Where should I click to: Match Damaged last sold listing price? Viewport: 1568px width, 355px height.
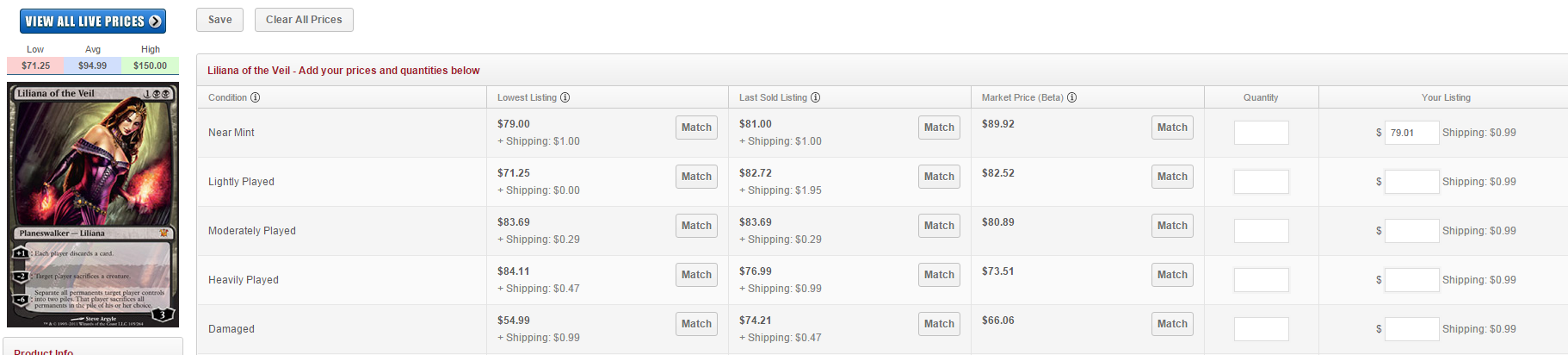939,324
